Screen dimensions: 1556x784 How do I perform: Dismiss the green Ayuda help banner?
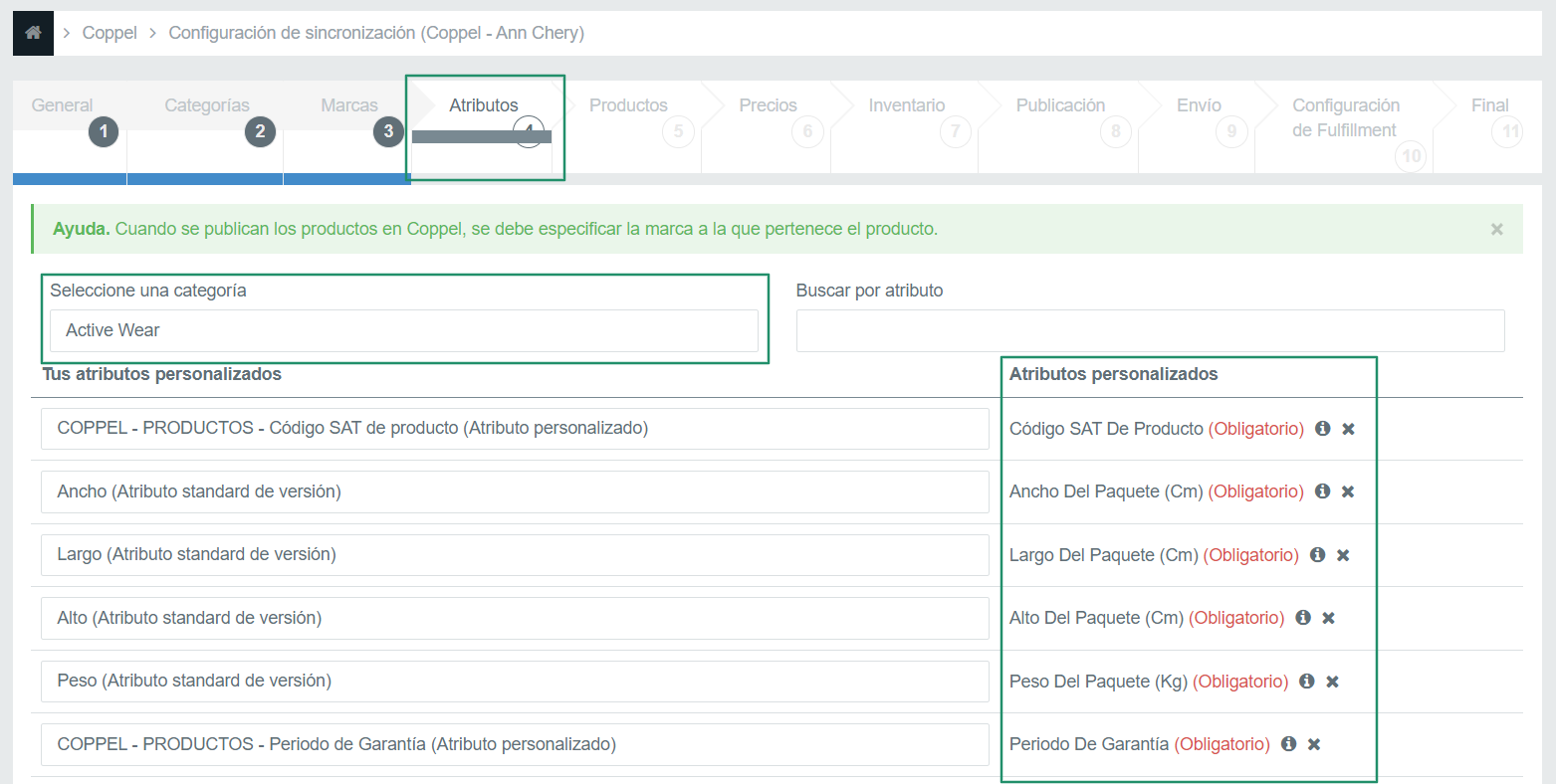[x=1496, y=230]
